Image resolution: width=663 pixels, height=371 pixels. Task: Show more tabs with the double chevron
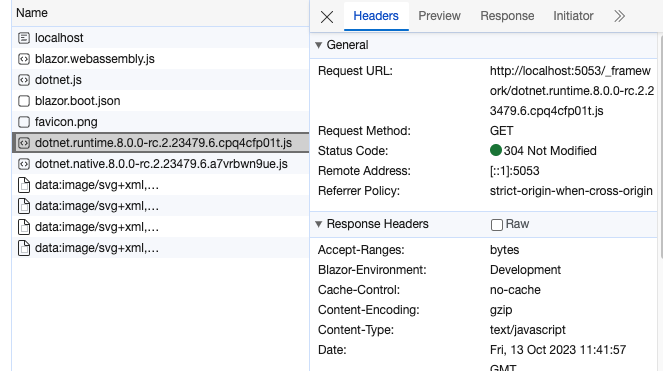(619, 16)
